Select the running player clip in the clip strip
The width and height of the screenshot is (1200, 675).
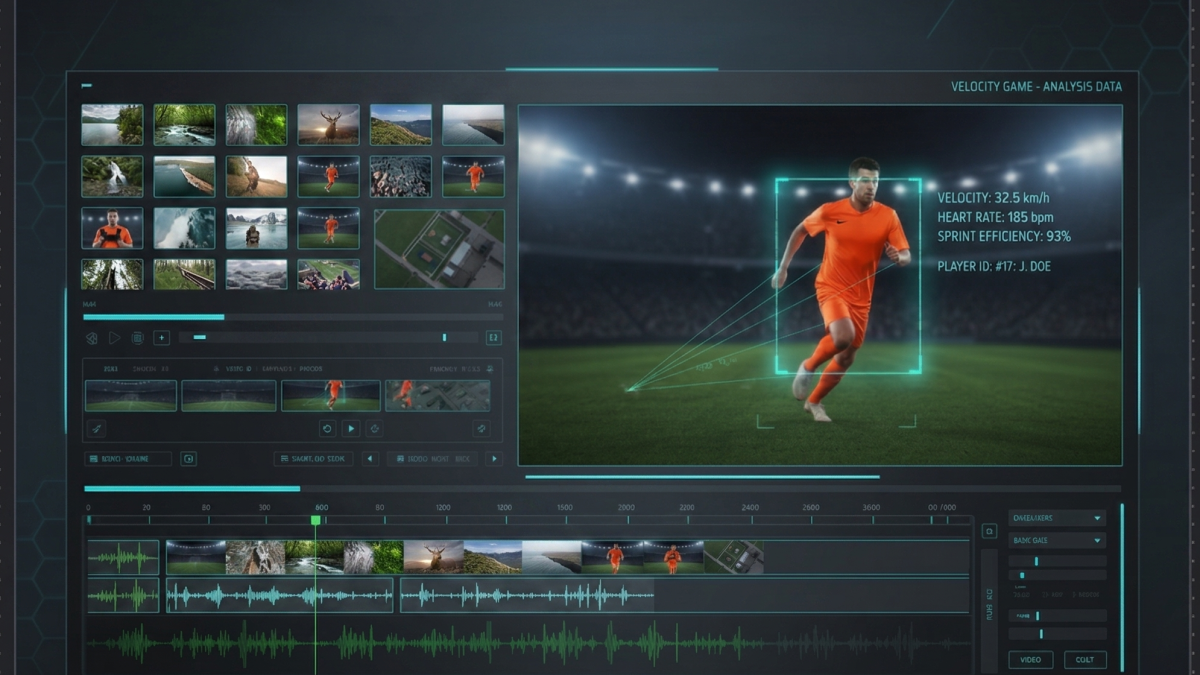(331, 395)
